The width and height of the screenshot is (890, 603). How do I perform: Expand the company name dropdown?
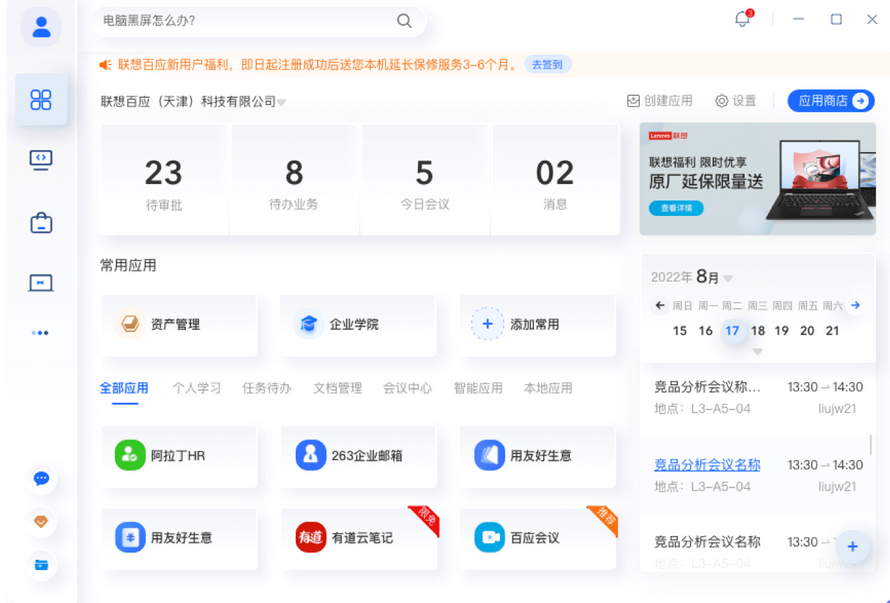tap(282, 103)
